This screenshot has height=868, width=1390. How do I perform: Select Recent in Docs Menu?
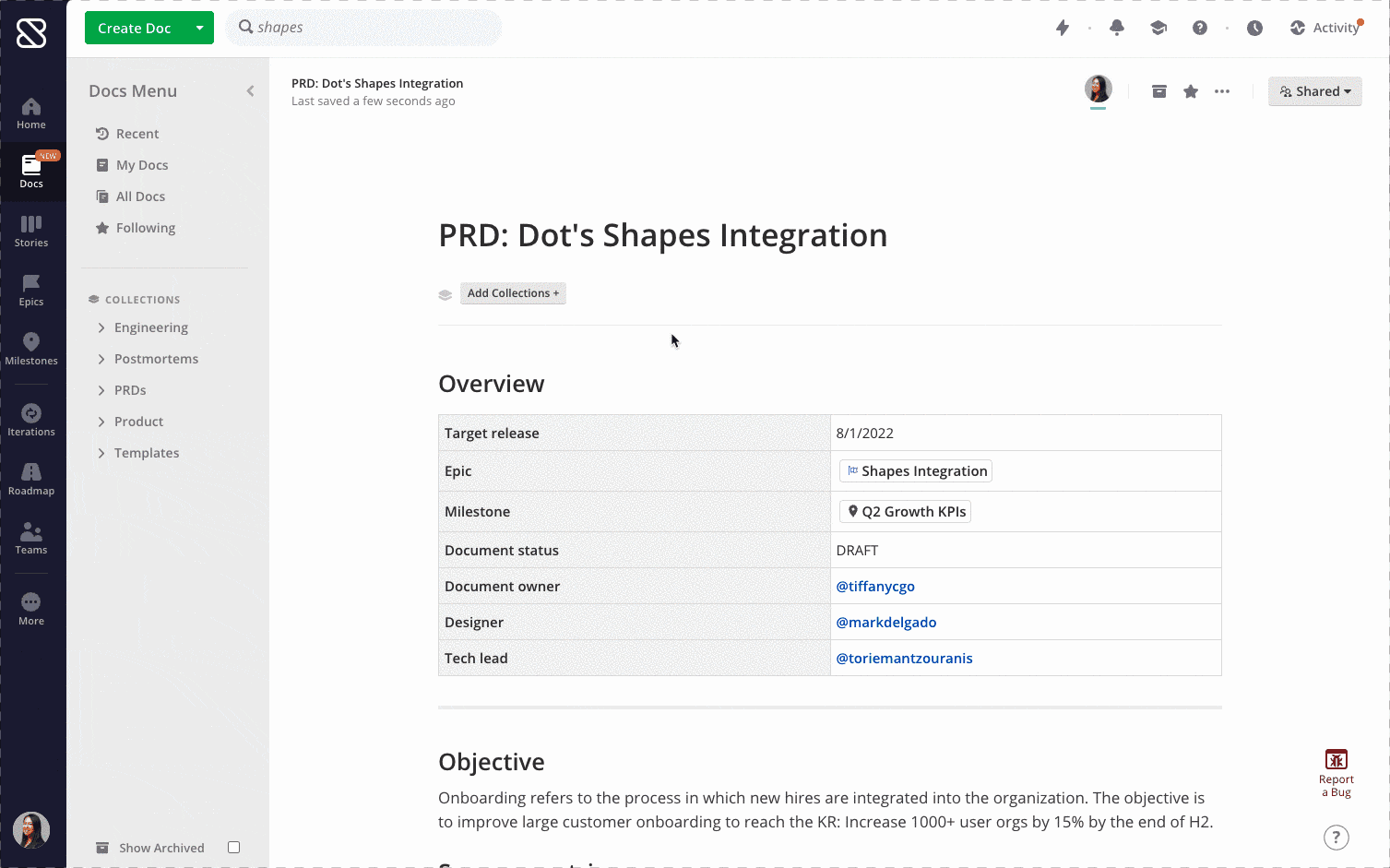(137, 134)
